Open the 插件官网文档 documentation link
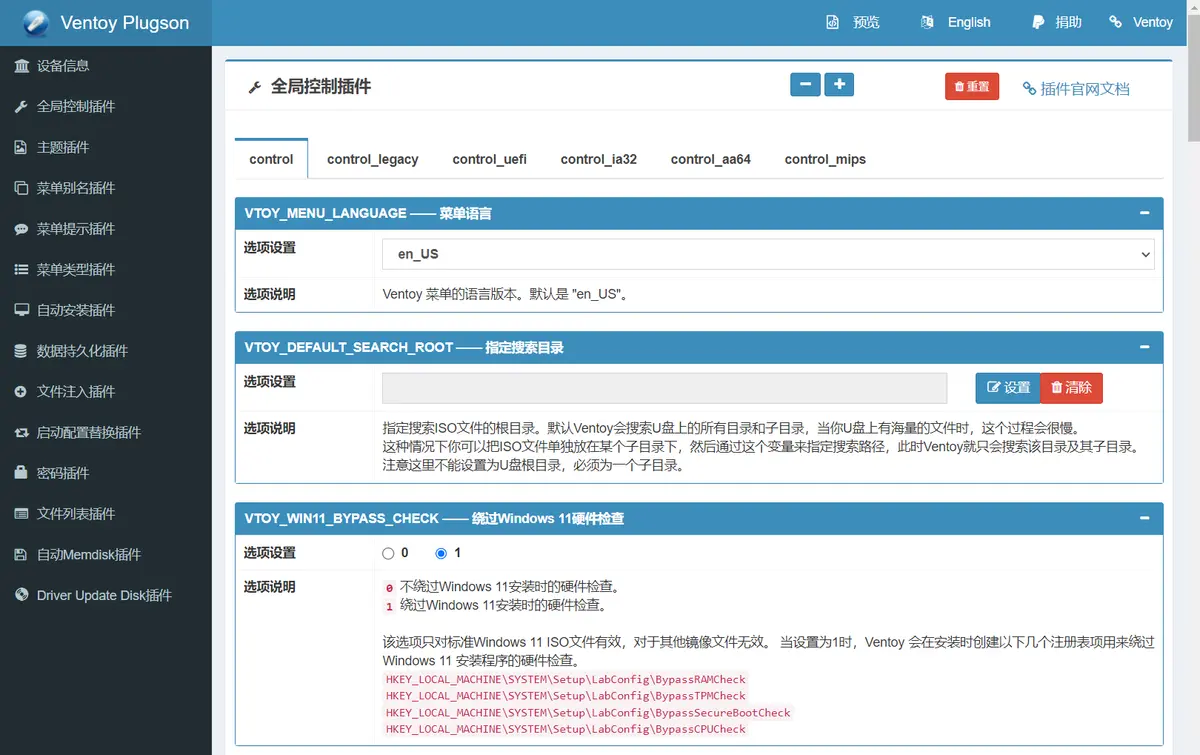 [1076, 89]
